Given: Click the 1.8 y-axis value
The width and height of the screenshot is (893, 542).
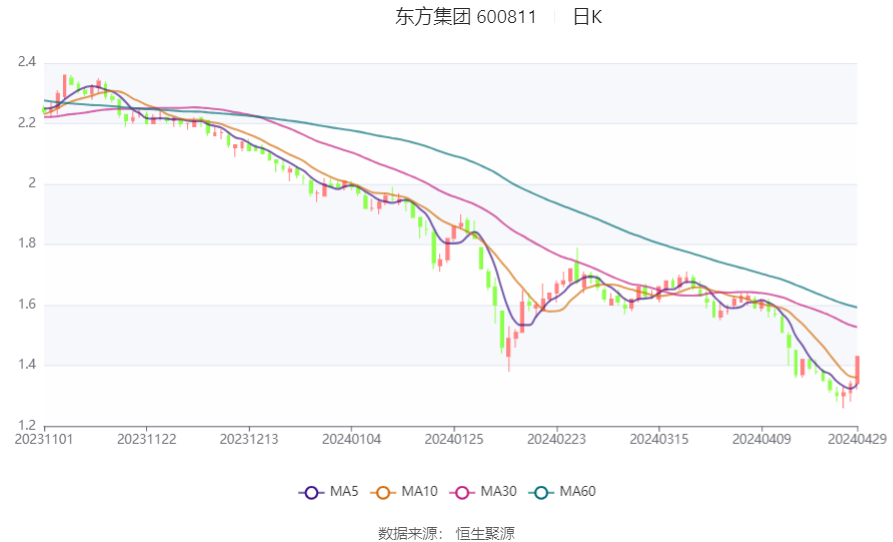Looking at the screenshot, I should click(x=27, y=244).
